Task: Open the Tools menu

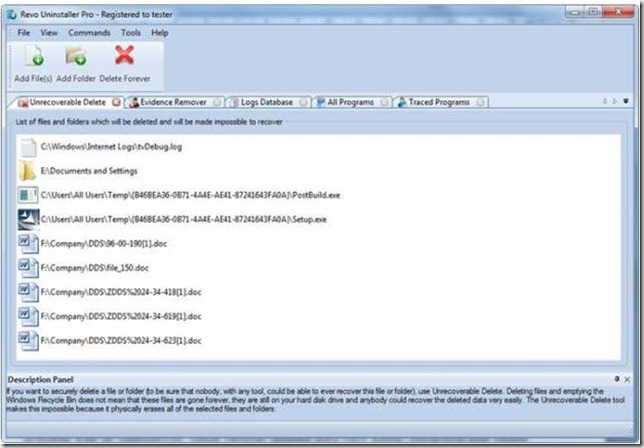Action: (x=130, y=33)
